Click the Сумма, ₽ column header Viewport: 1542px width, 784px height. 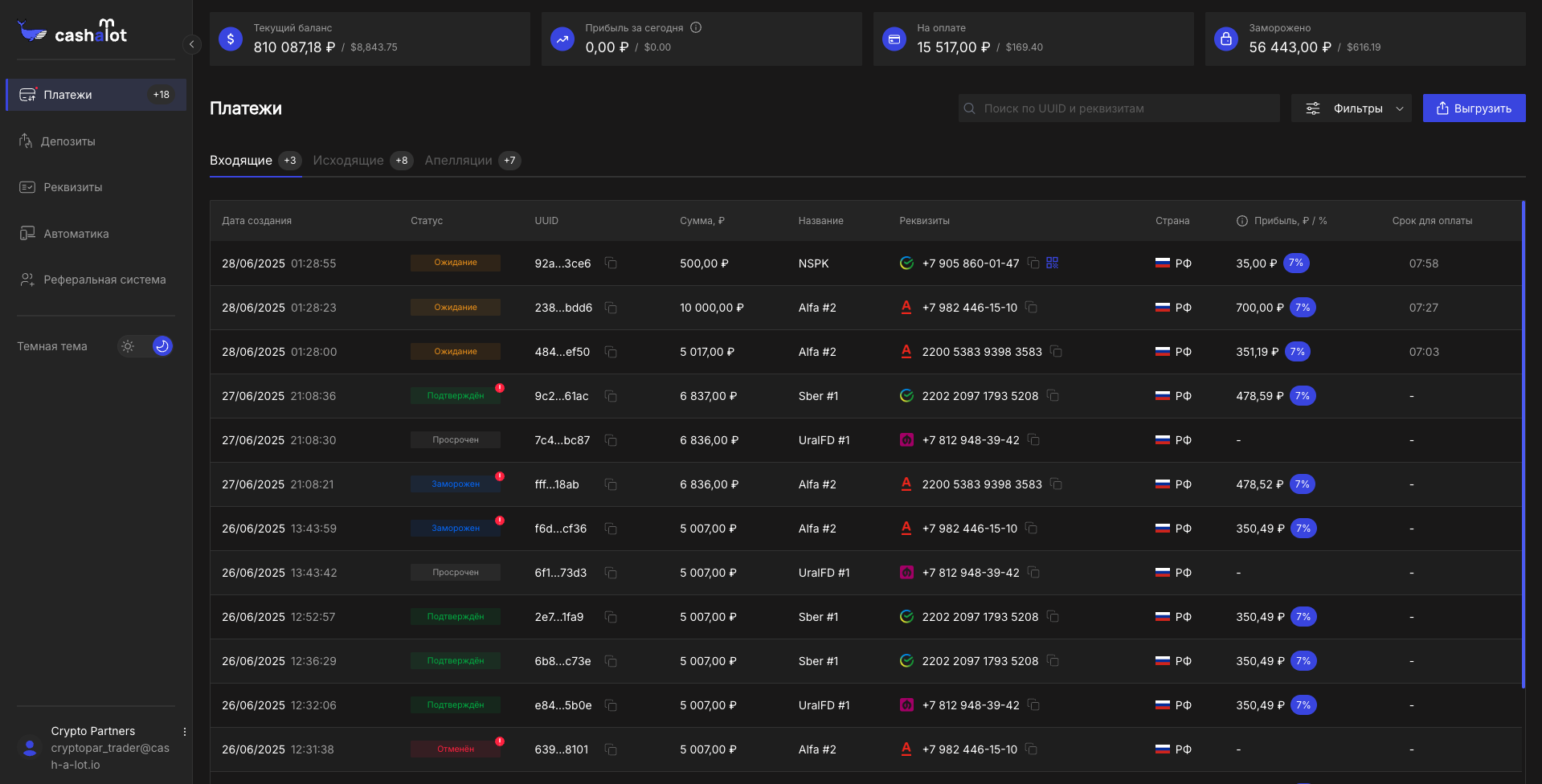[702, 221]
